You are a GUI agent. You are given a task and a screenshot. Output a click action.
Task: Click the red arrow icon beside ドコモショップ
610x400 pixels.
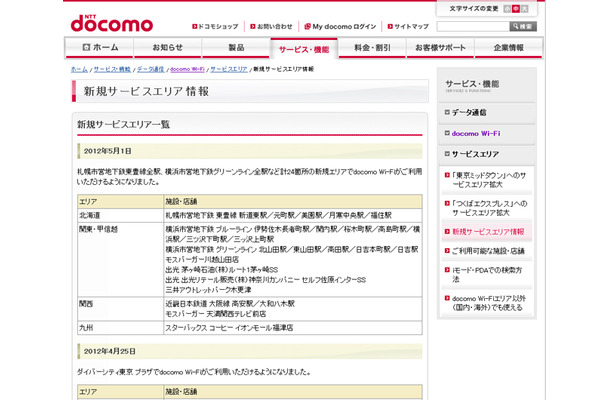(x=195, y=26)
